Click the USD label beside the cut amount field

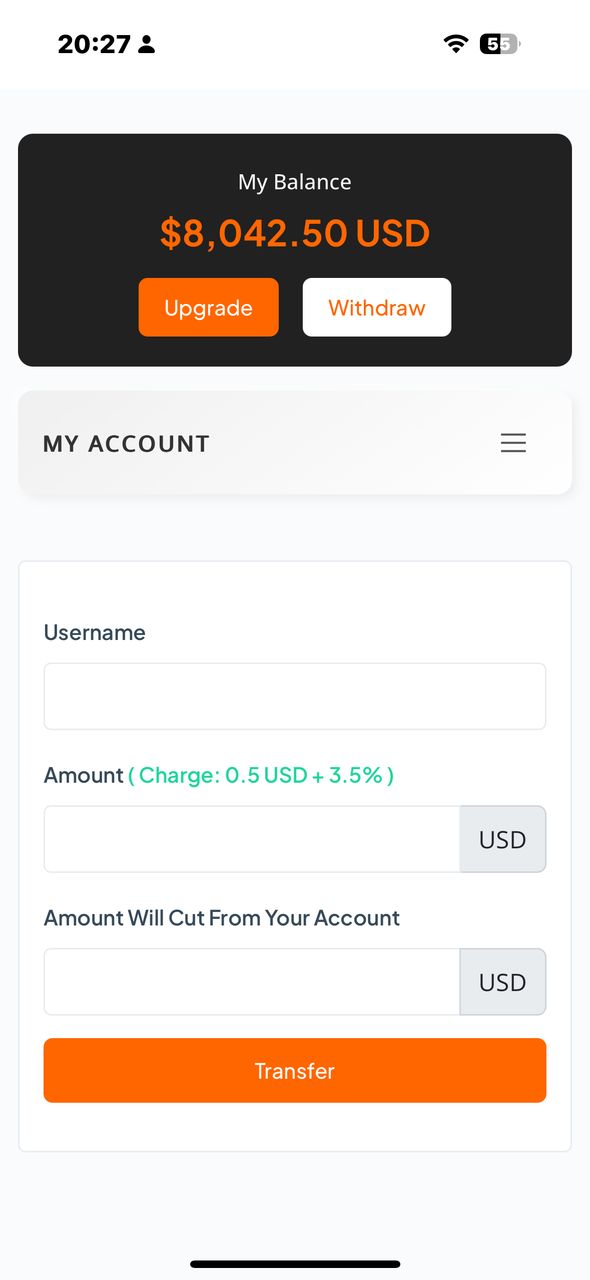(503, 982)
